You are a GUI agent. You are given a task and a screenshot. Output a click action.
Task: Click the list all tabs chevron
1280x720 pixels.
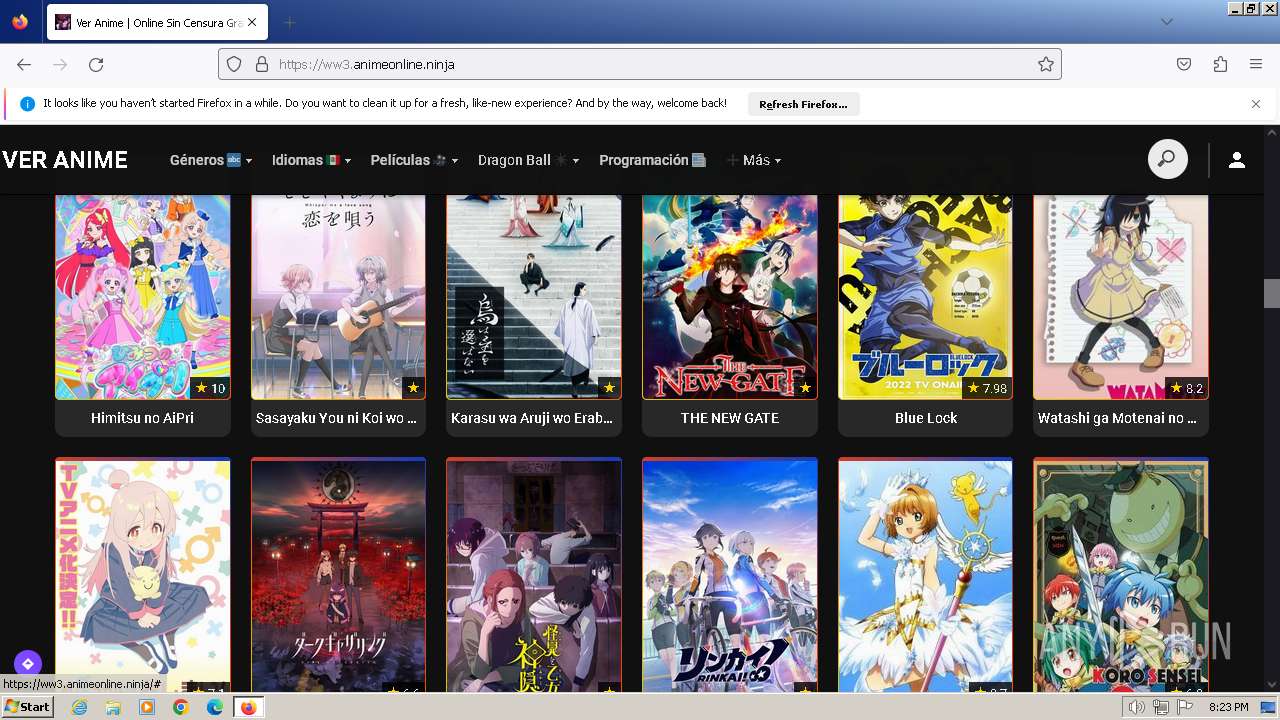point(1167,22)
